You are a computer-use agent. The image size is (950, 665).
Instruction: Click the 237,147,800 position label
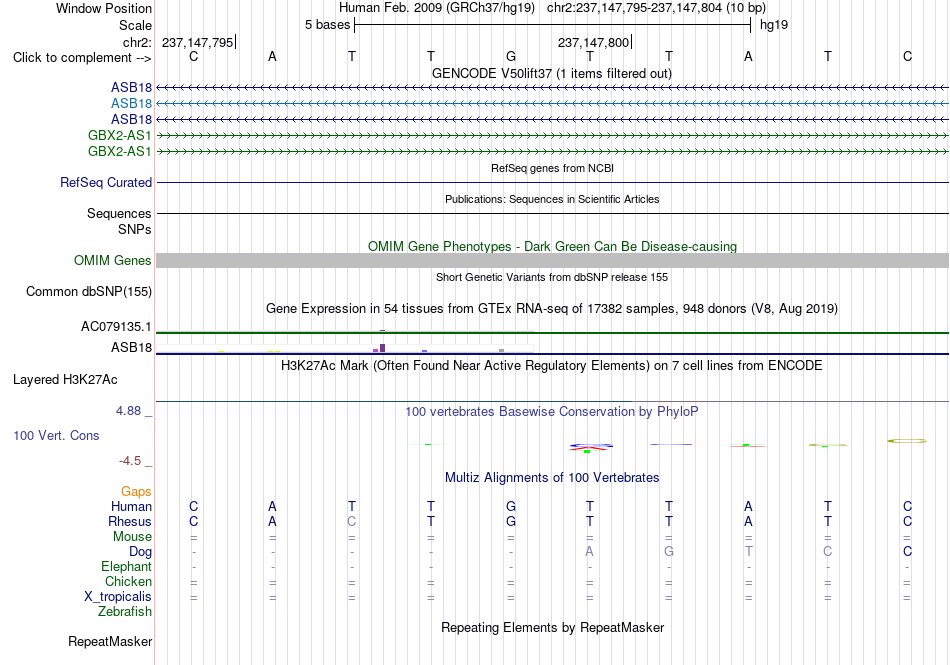[x=593, y=42]
